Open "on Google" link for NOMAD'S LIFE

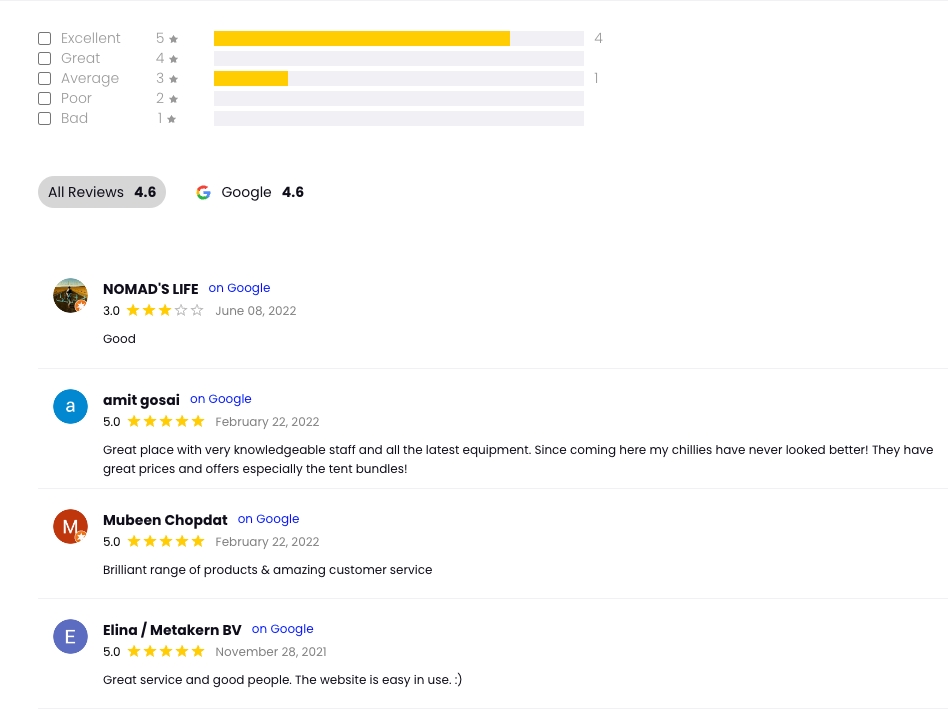[x=239, y=288]
